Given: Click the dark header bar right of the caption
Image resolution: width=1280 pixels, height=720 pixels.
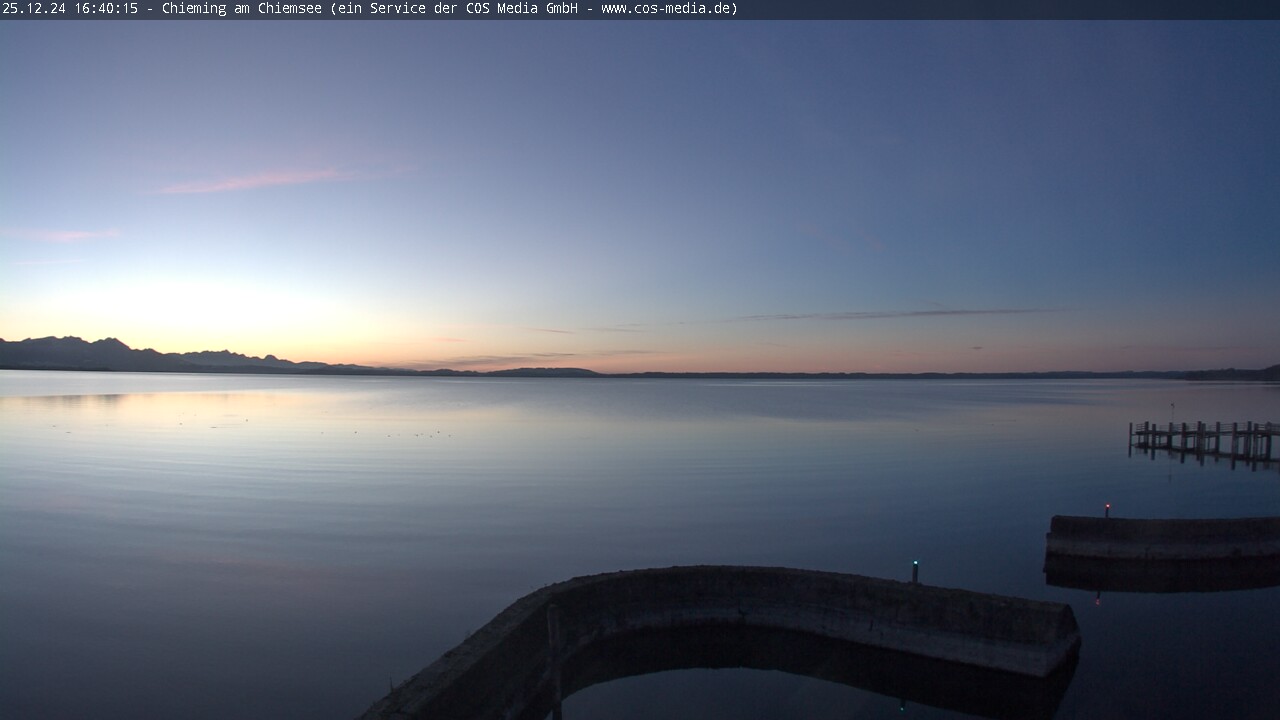Looking at the screenshot, I should pyautogui.click(x=1000, y=9).
